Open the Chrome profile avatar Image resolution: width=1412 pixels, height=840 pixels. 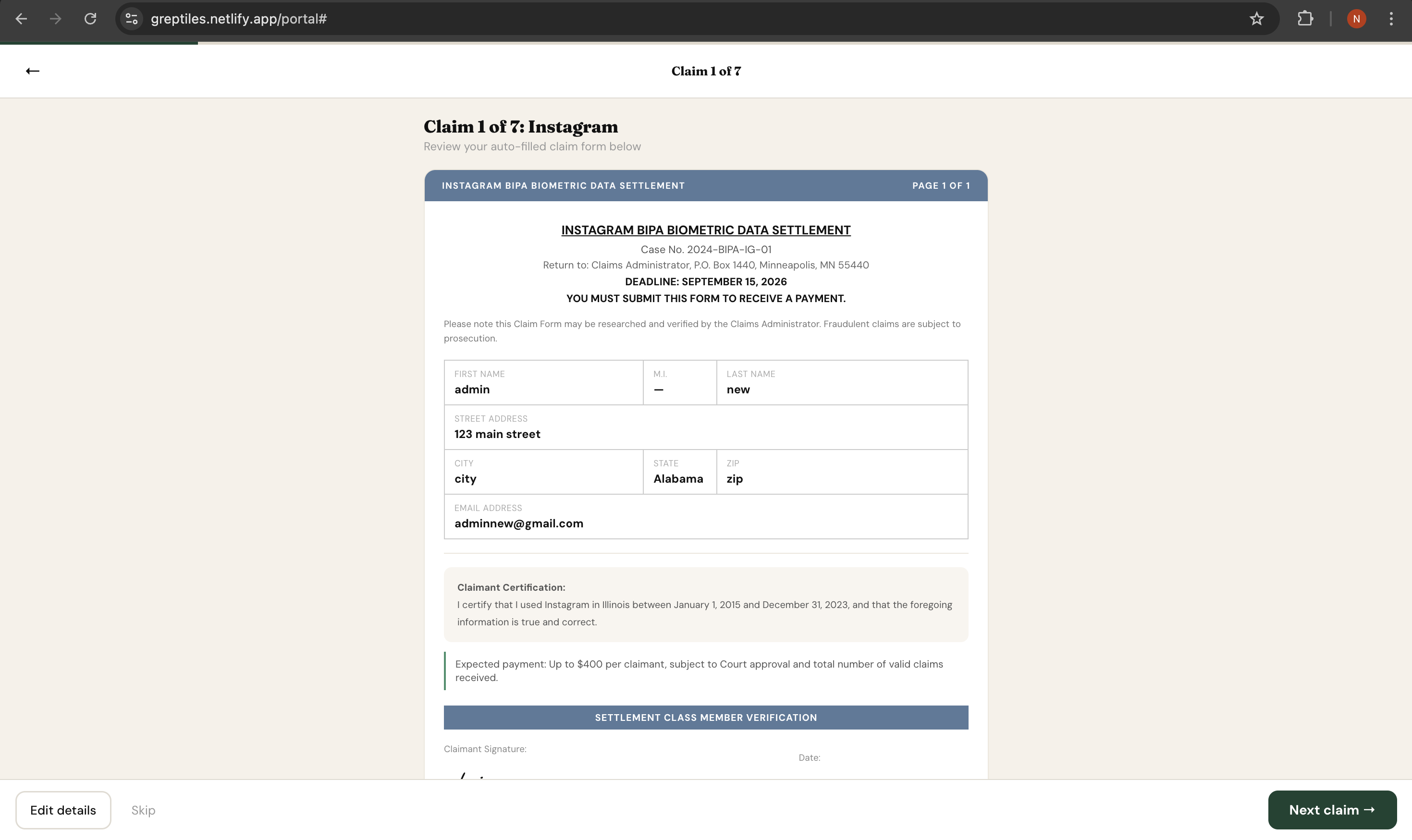coord(1357,19)
